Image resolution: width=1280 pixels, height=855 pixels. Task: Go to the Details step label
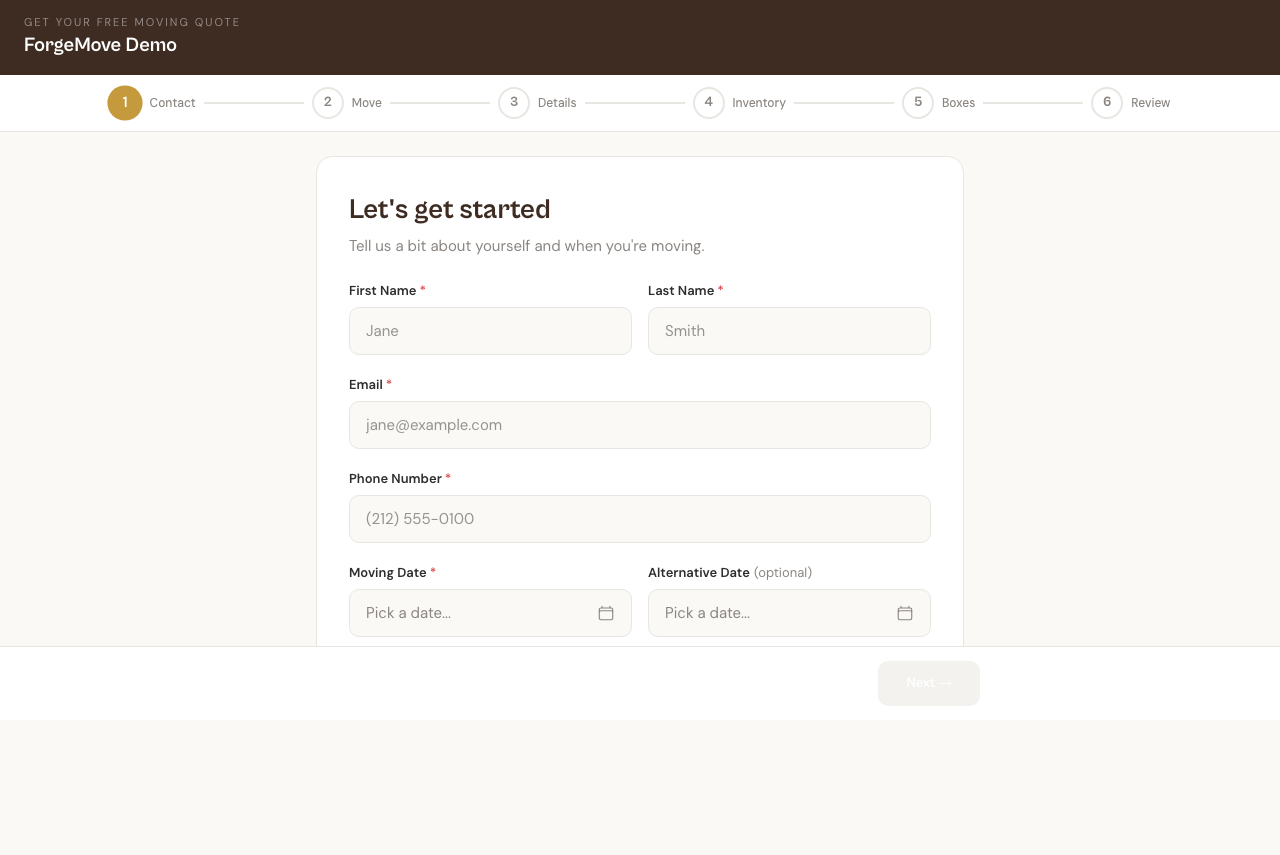(557, 103)
